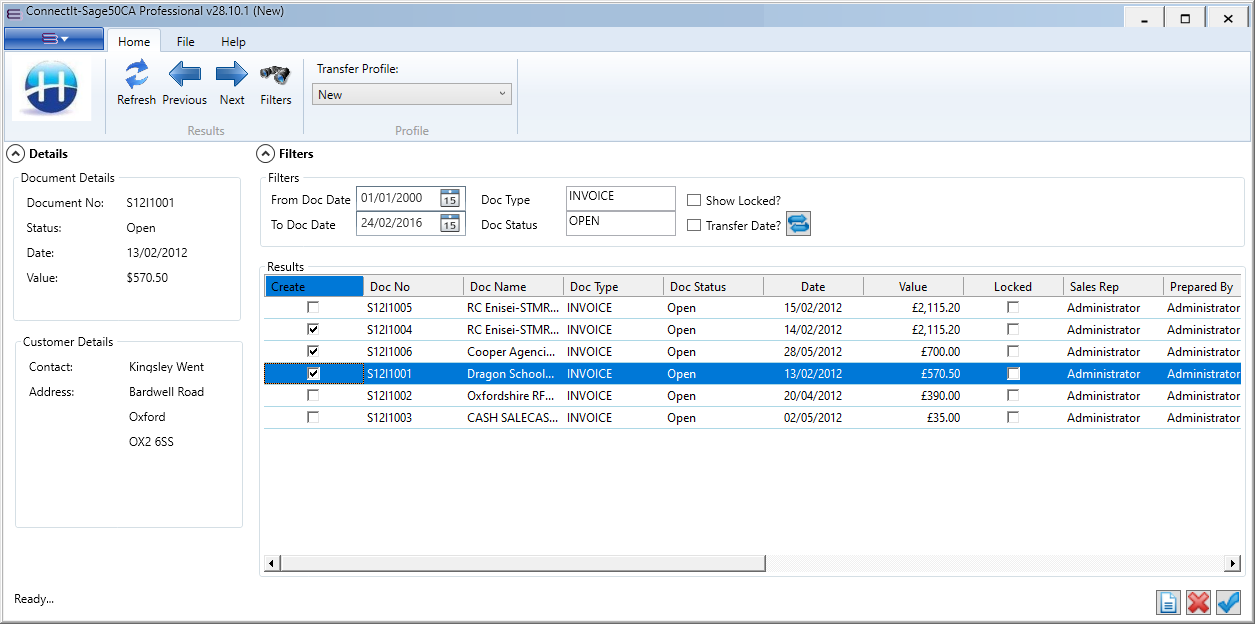Screen dimensions: 1255x624
Task: Open the To Doc Date calendar picker
Action: click(x=450, y=224)
